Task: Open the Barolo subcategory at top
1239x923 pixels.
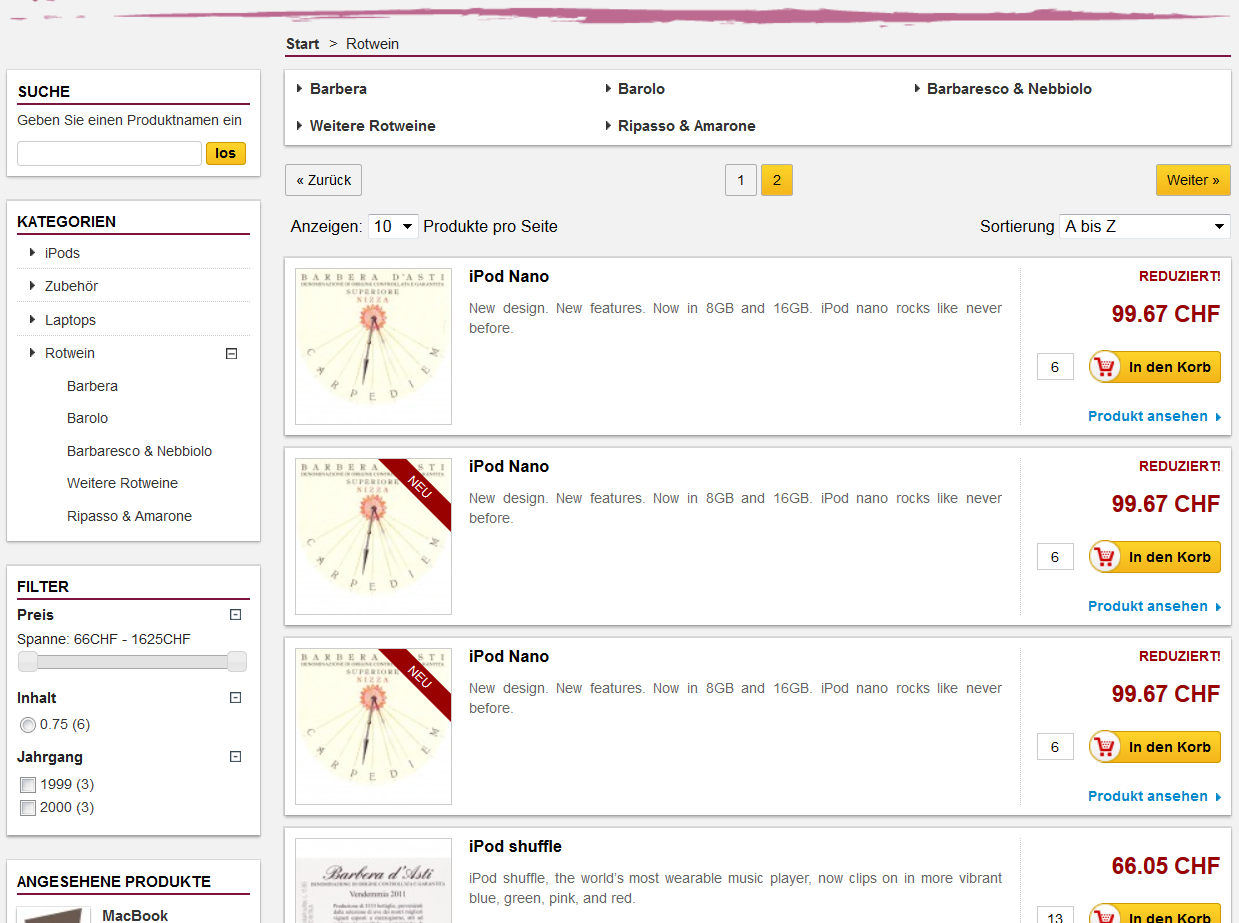Action: click(641, 89)
